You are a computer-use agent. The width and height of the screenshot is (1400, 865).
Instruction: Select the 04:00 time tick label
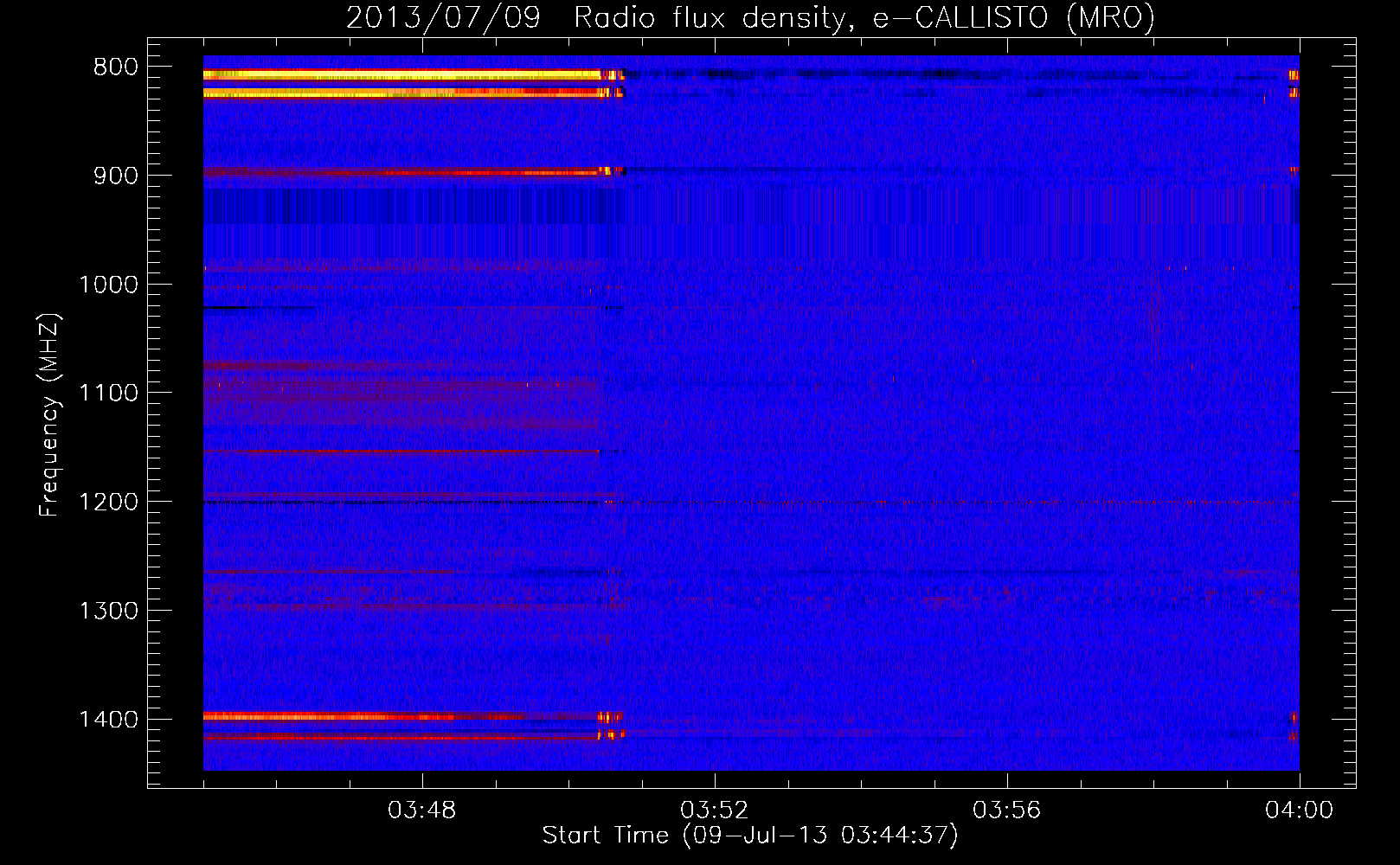coord(1298,811)
